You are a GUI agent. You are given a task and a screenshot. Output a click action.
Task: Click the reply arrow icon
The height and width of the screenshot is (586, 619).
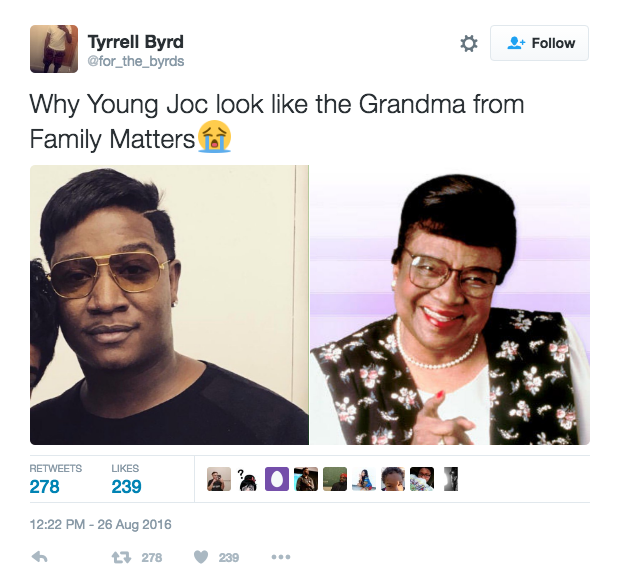tap(39, 557)
